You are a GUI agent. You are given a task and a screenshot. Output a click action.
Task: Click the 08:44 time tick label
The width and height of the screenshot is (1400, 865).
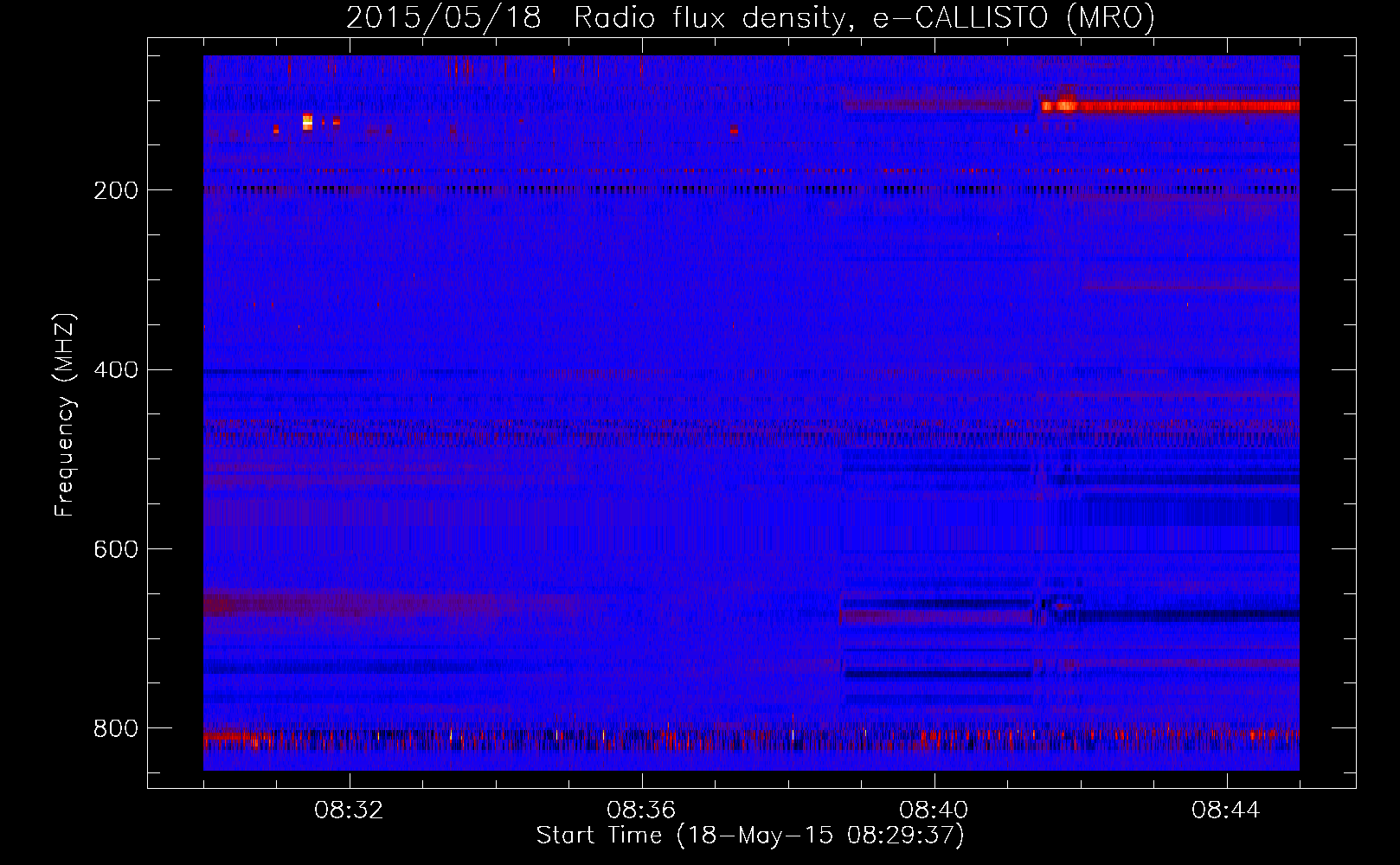(1226, 811)
